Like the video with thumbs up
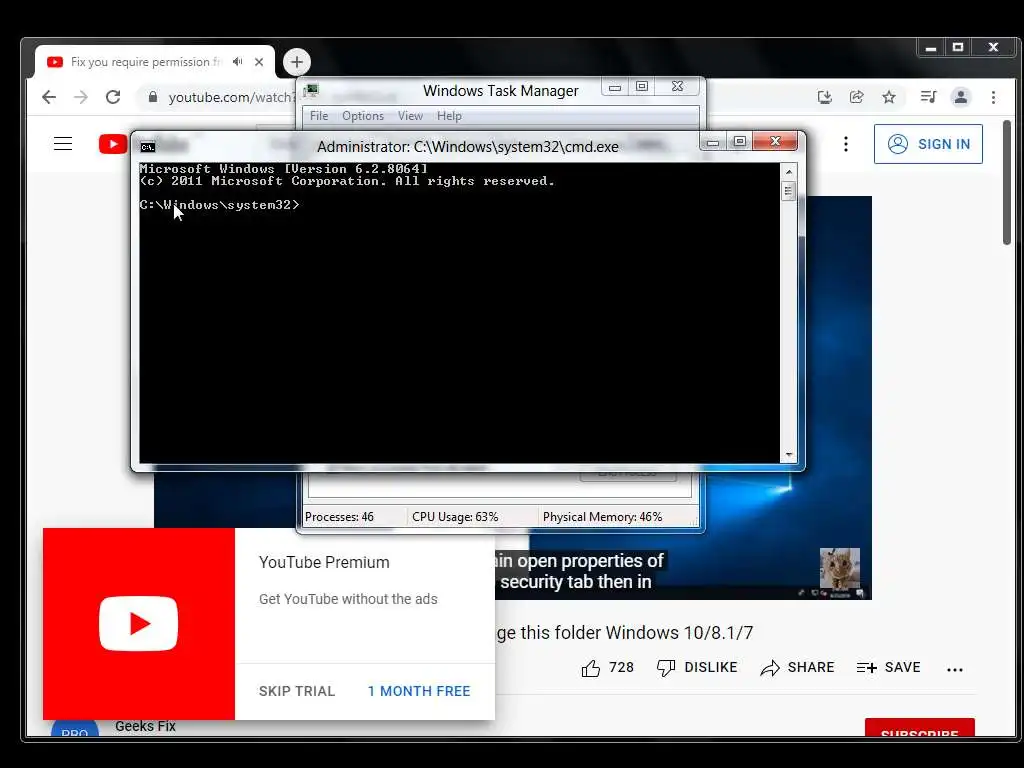Screen dimensions: 1024x768 tap(590, 668)
